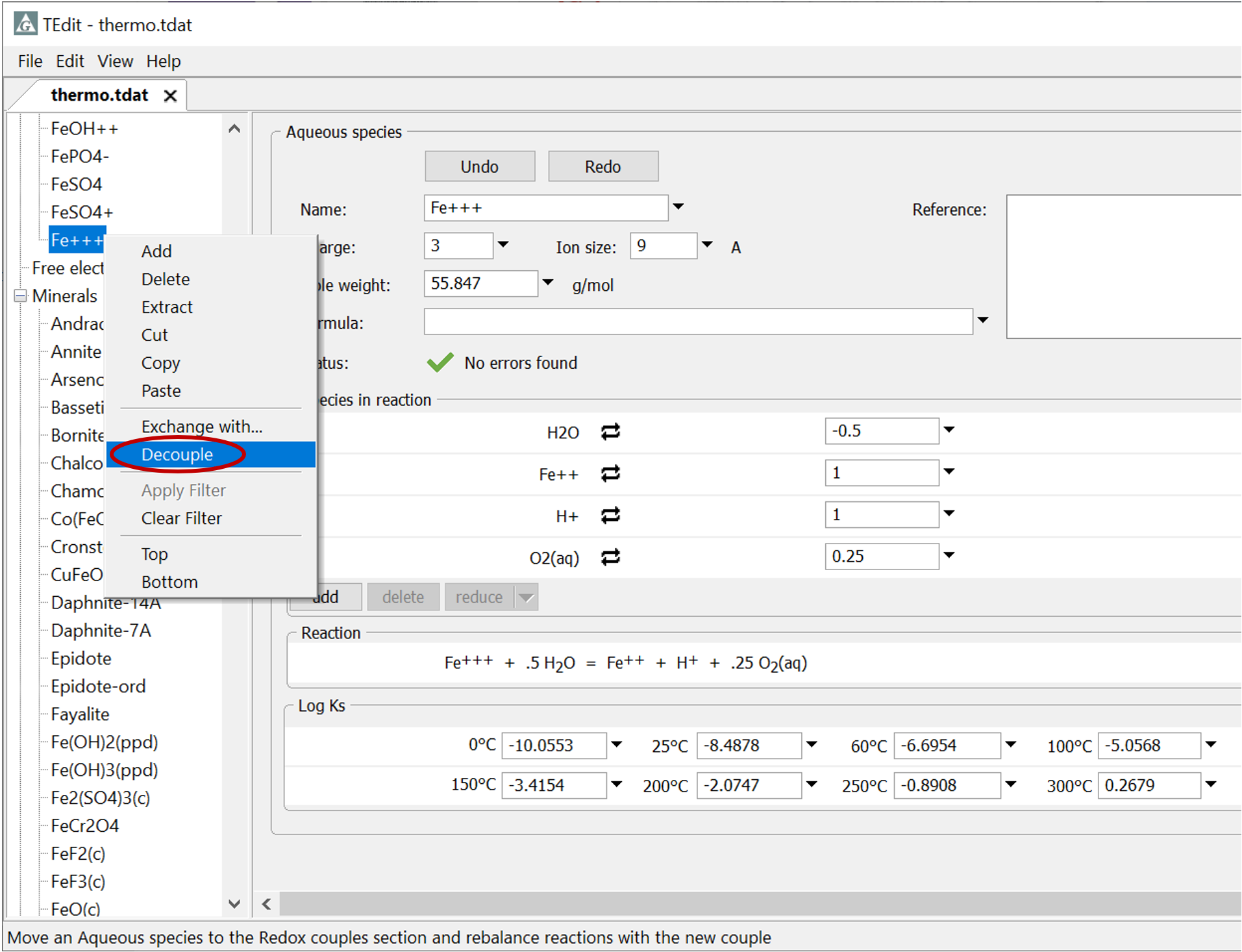The width and height of the screenshot is (1242, 952).
Task: Select FeF3(c) in the Minerals list
Action: point(78,882)
